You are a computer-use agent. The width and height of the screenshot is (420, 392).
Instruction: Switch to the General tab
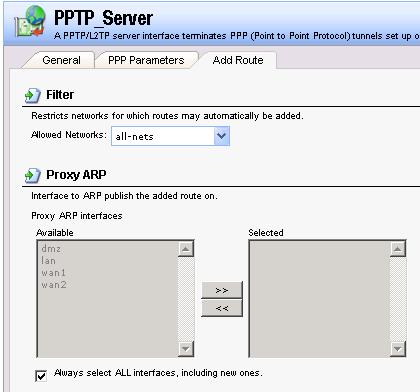(61, 60)
